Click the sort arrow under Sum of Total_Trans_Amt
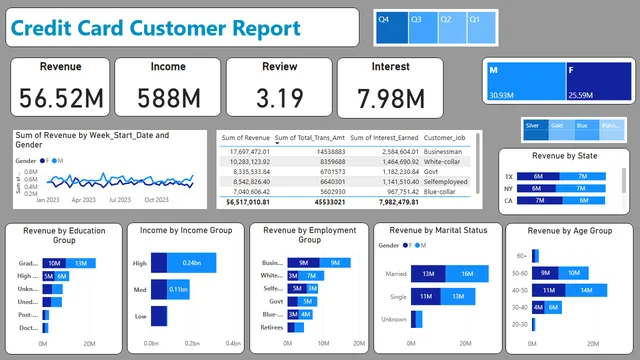640x360 pixels. pyautogui.click(x=277, y=143)
